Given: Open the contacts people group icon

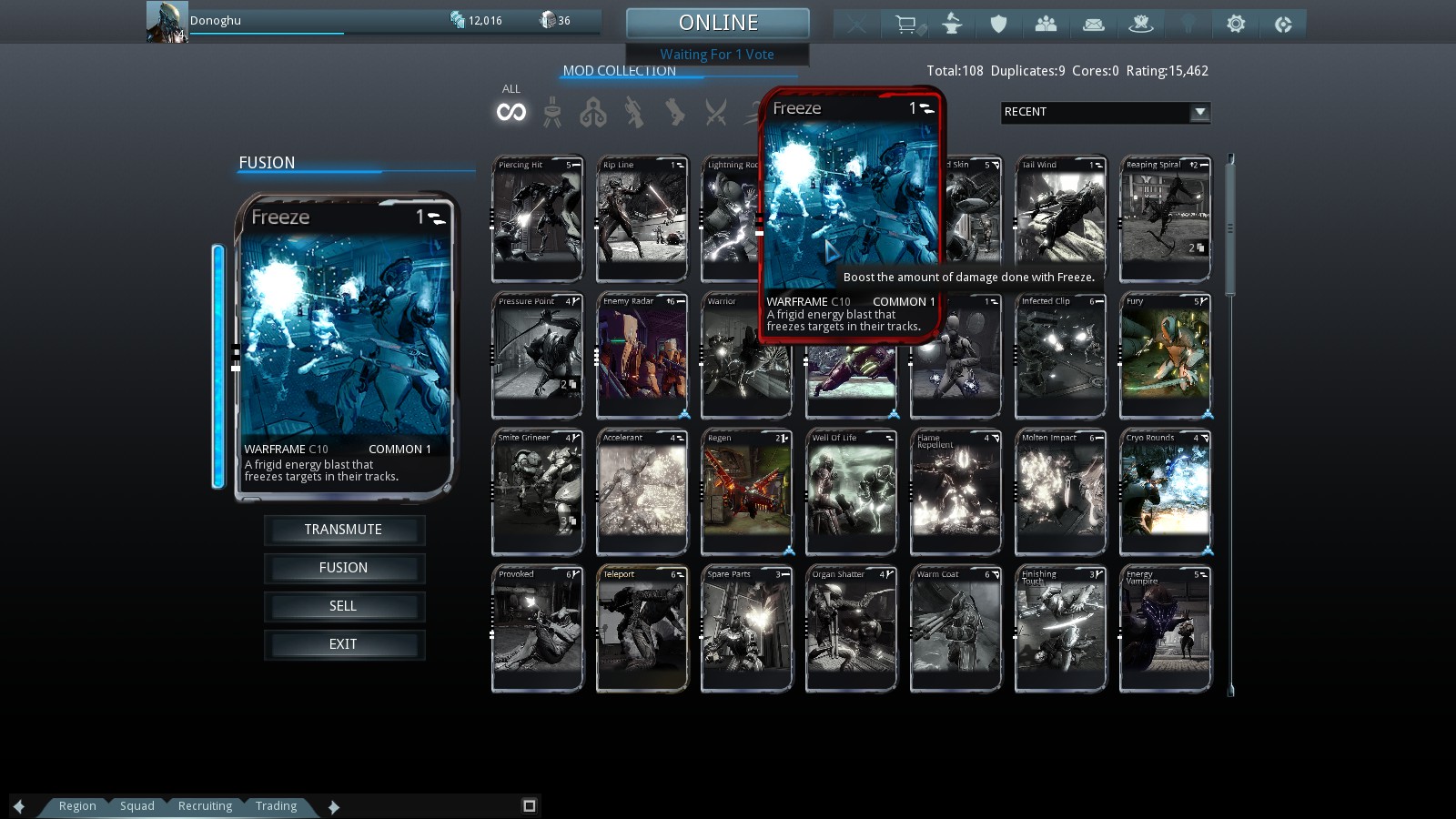Looking at the screenshot, I should pos(1046,25).
